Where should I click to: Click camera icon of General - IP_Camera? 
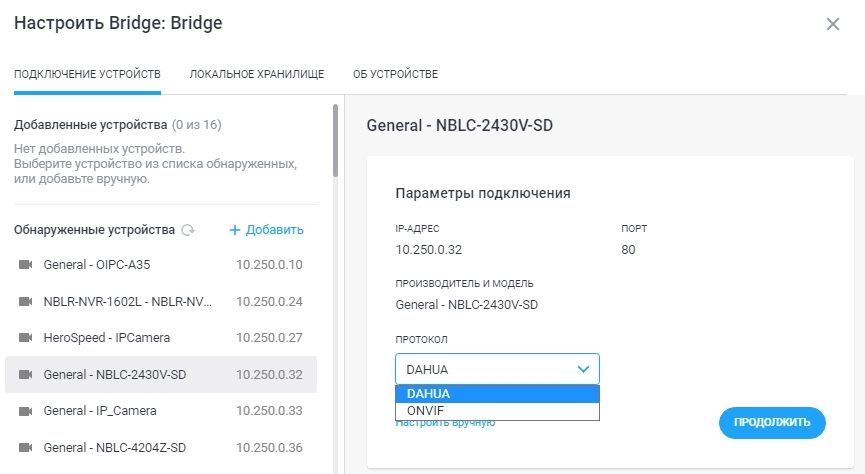point(25,411)
